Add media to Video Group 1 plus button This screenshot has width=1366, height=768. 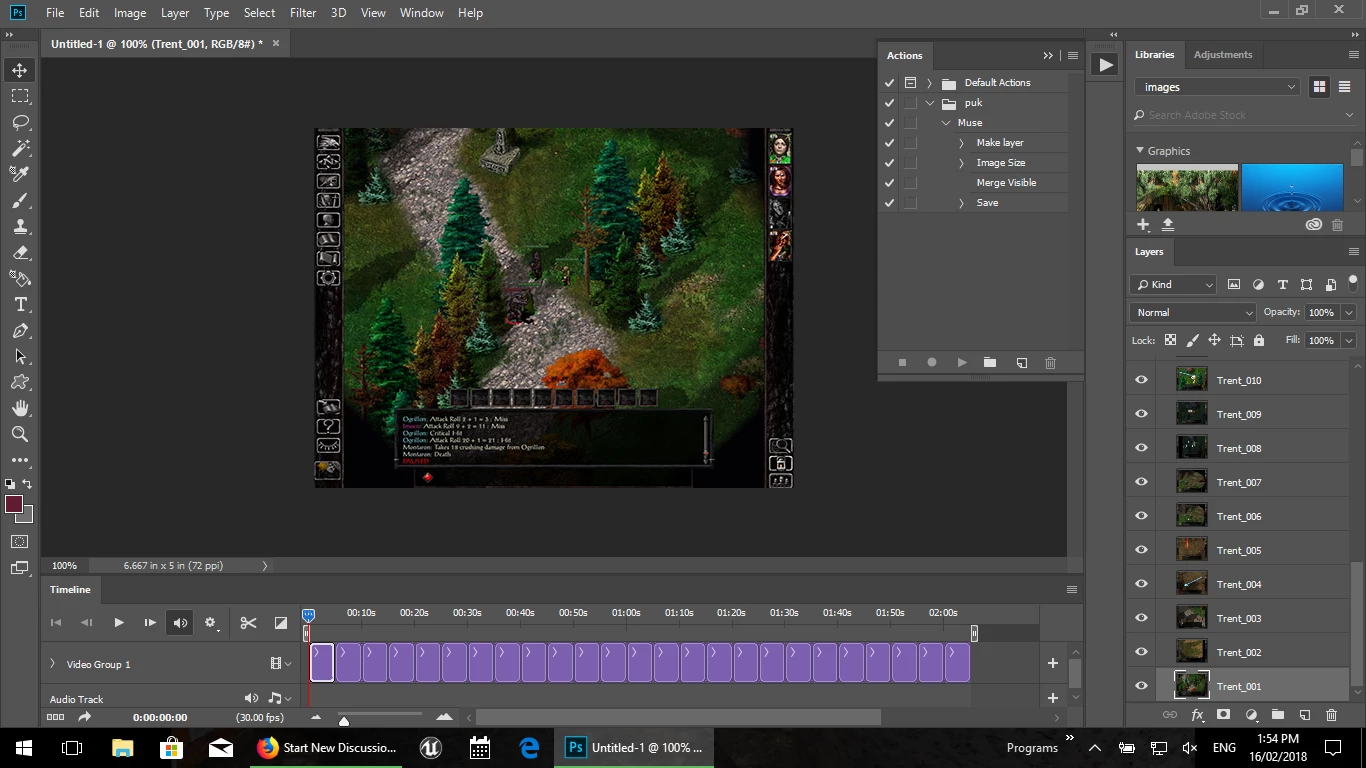coord(1052,663)
